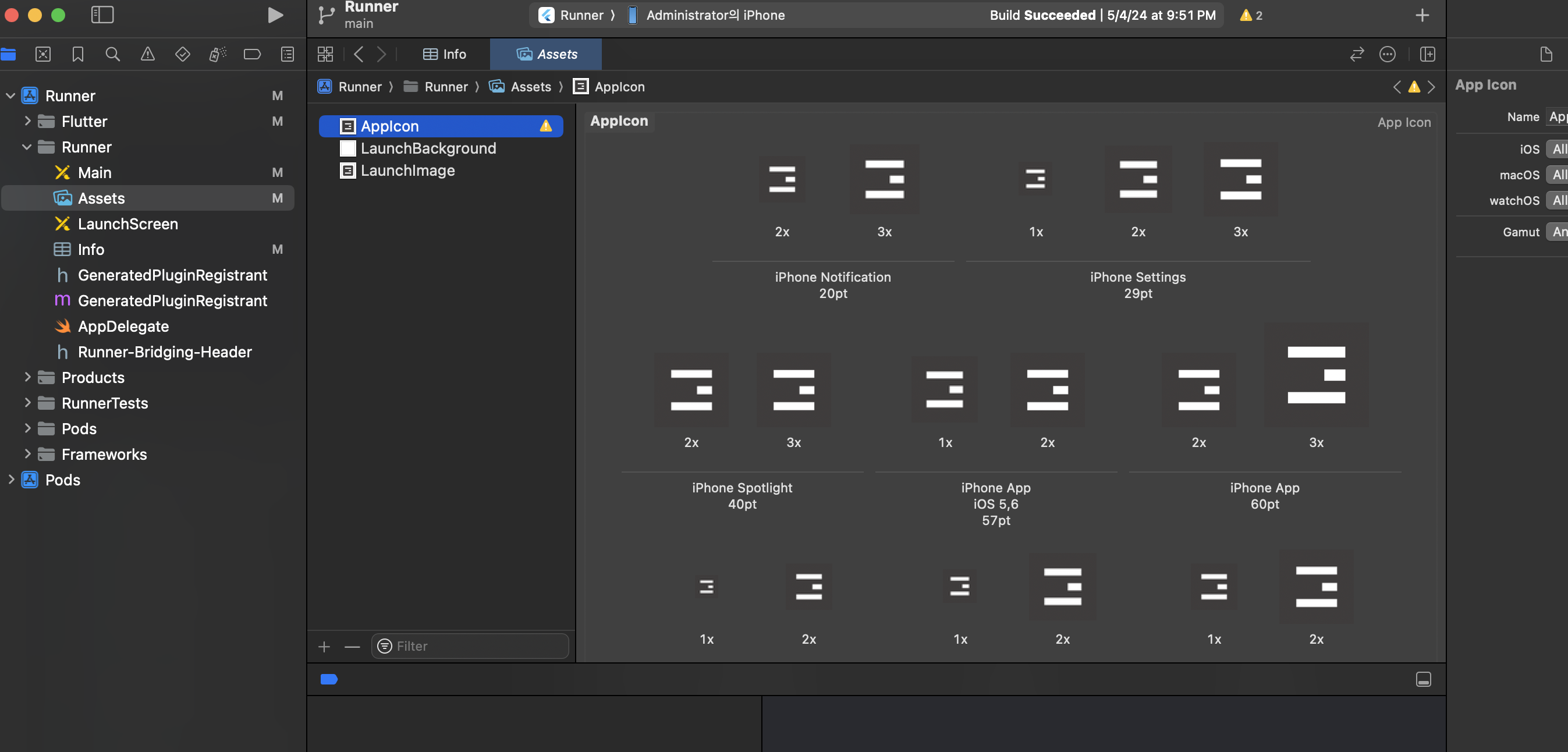Click the warnings count indicator in toolbar
1568x752 pixels.
coord(1251,15)
